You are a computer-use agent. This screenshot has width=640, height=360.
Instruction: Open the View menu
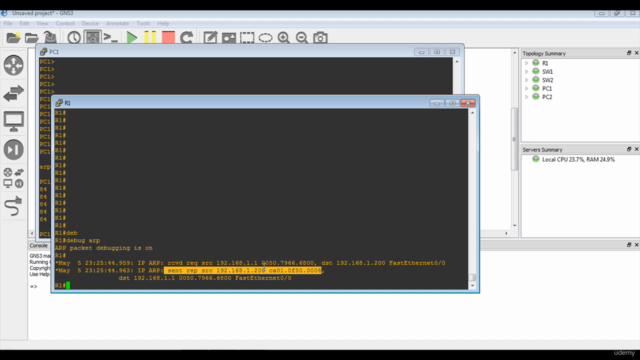(42, 23)
